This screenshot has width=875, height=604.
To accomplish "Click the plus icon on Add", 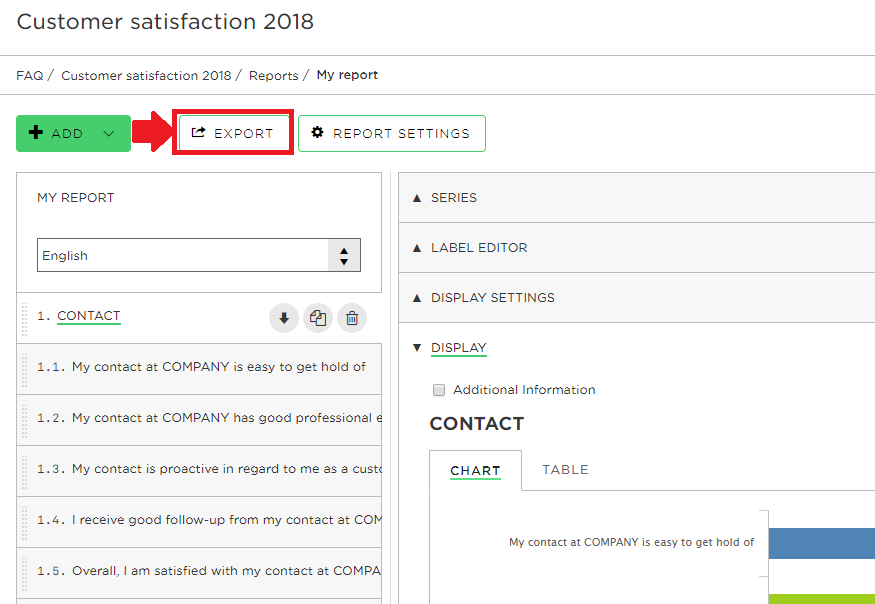I will point(36,132).
